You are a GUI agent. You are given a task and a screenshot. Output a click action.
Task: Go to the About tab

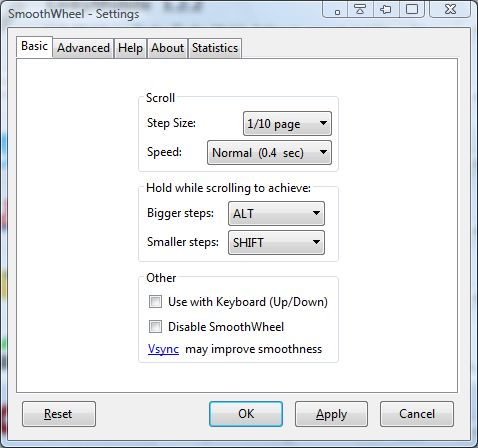click(x=167, y=48)
